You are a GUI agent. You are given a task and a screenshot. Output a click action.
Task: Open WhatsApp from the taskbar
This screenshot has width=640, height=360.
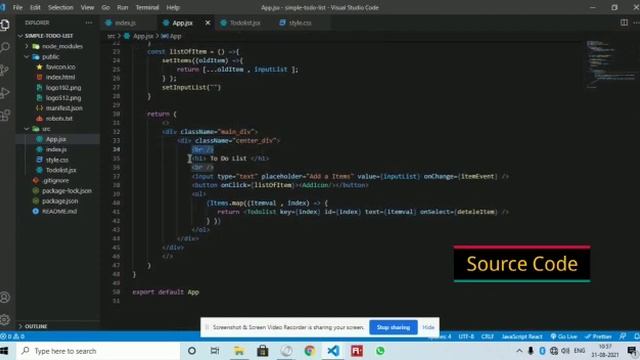(x=380, y=351)
